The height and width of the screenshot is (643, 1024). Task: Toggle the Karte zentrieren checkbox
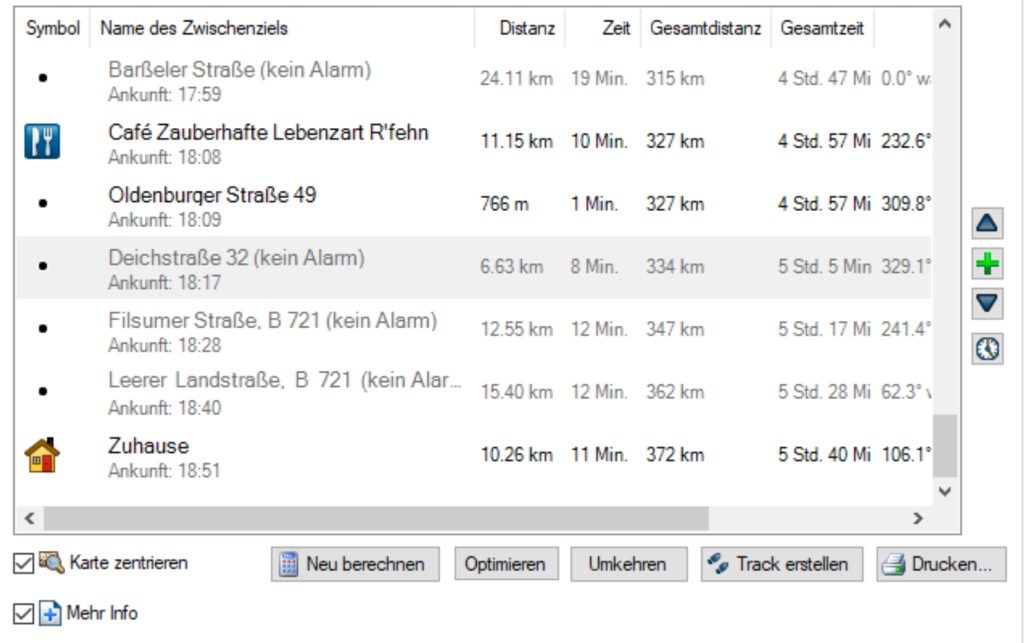[x=23, y=563]
